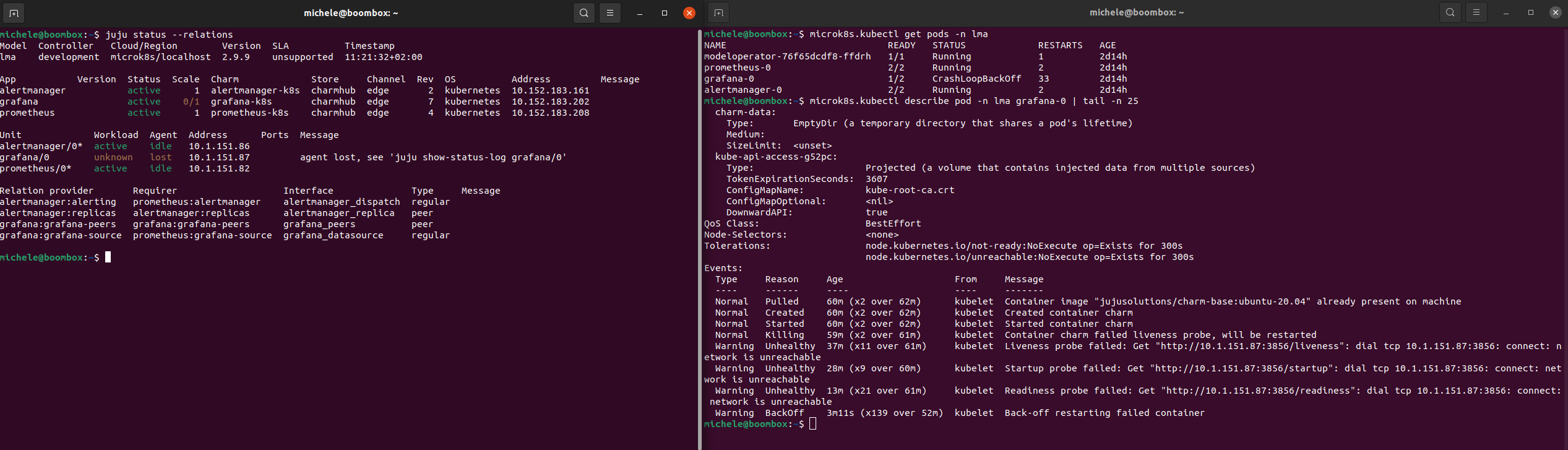Maximize the right terminal window

[1531, 13]
